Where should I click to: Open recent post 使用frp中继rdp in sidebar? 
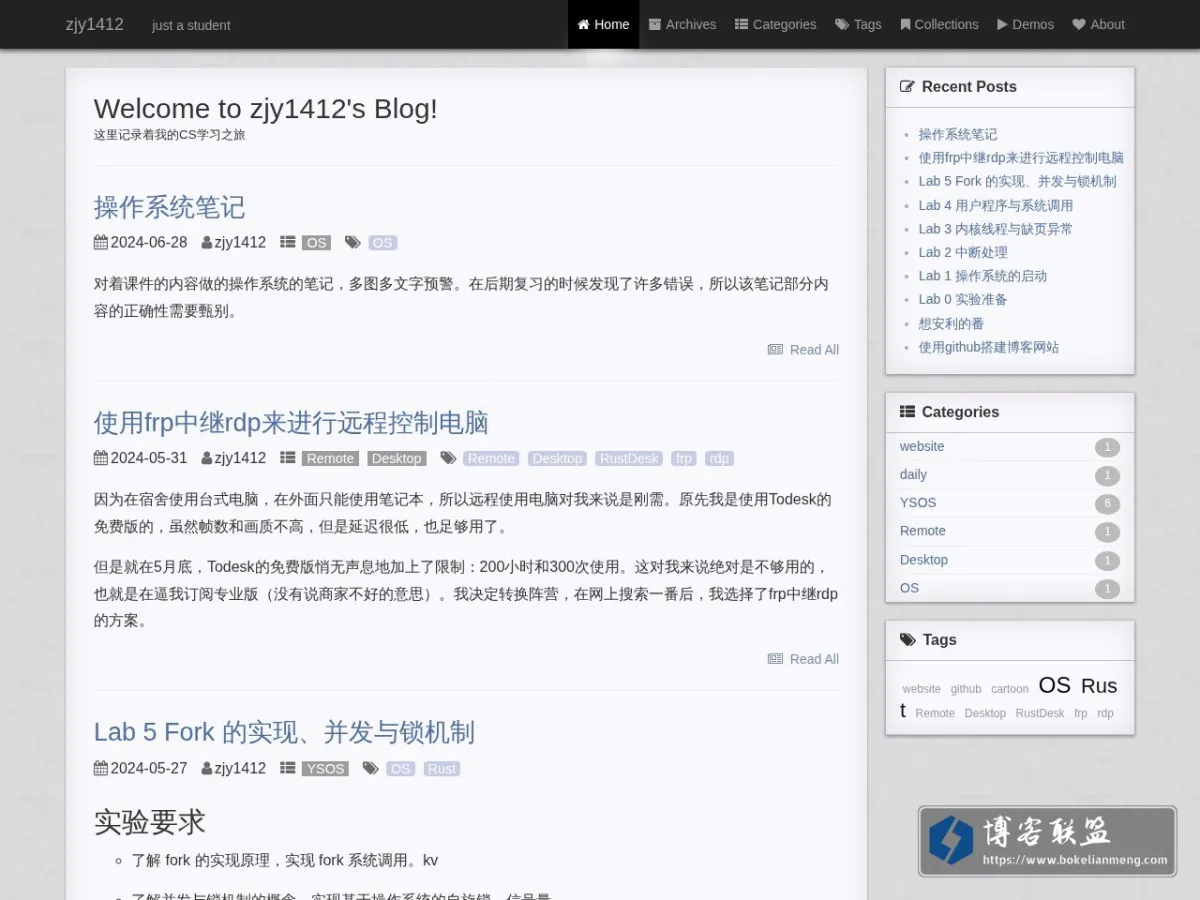[1021, 158]
